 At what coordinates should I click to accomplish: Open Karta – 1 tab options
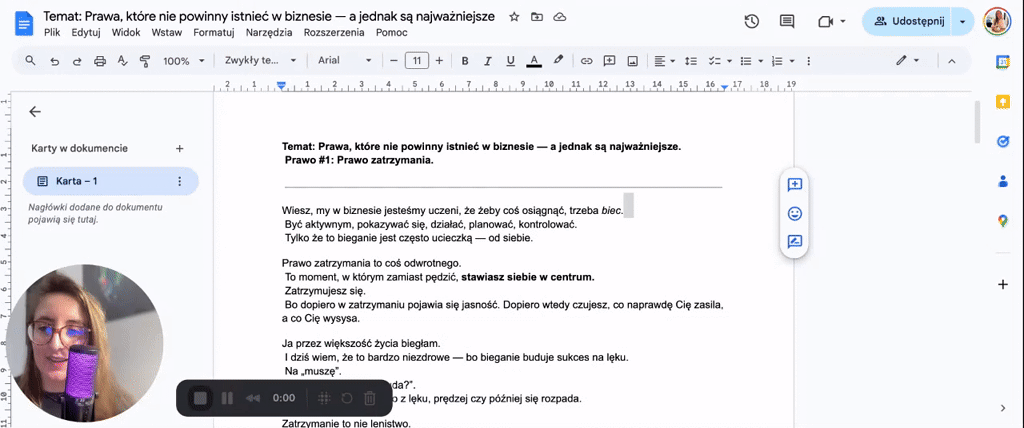180,181
